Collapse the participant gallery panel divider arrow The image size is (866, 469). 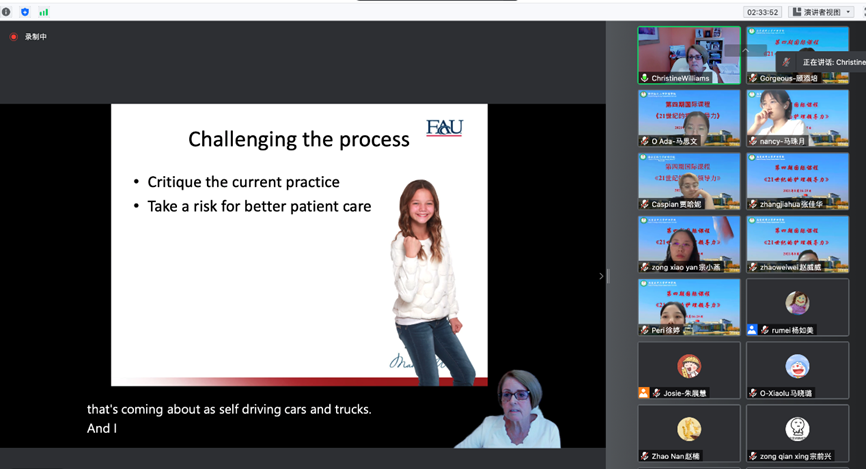point(601,276)
